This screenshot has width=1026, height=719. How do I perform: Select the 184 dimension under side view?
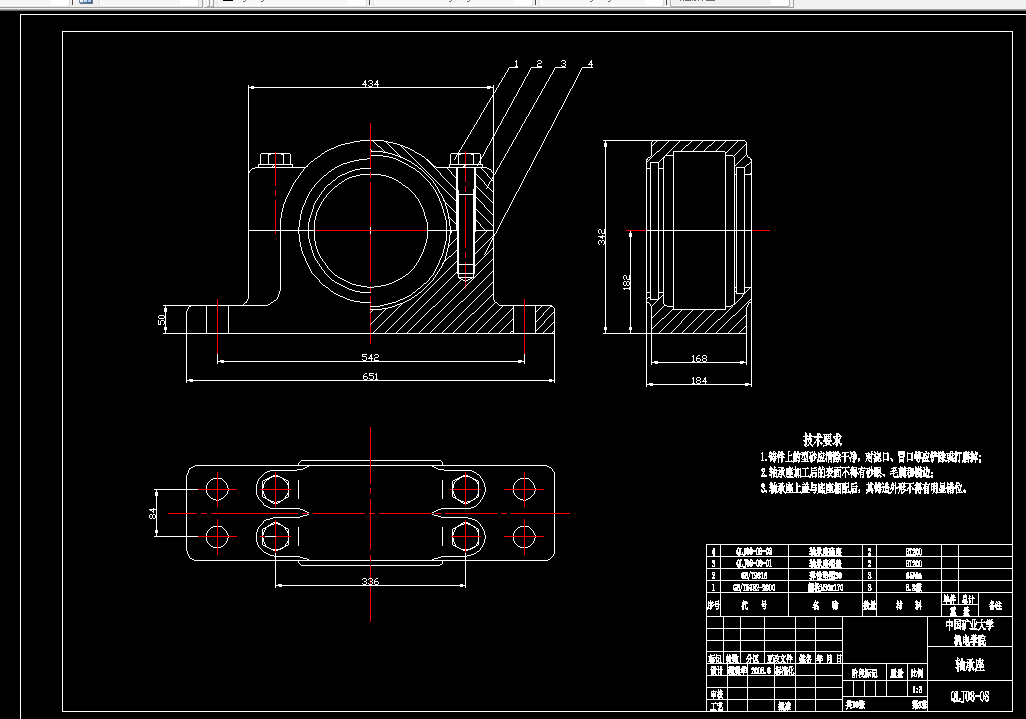(x=699, y=380)
